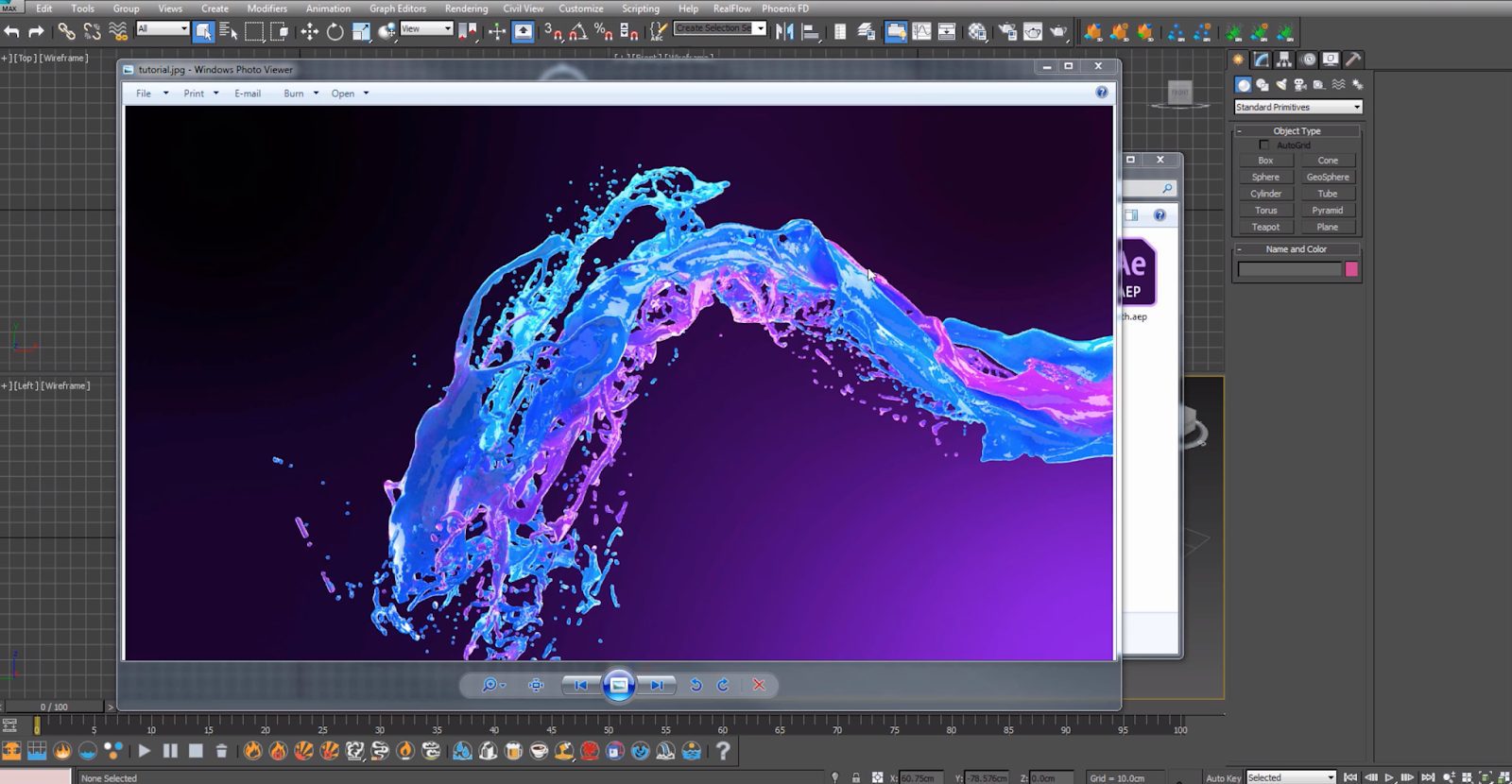Screen dimensions: 1512x784
Task: Choose the Select and Rotate tool
Action: (x=335, y=32)
